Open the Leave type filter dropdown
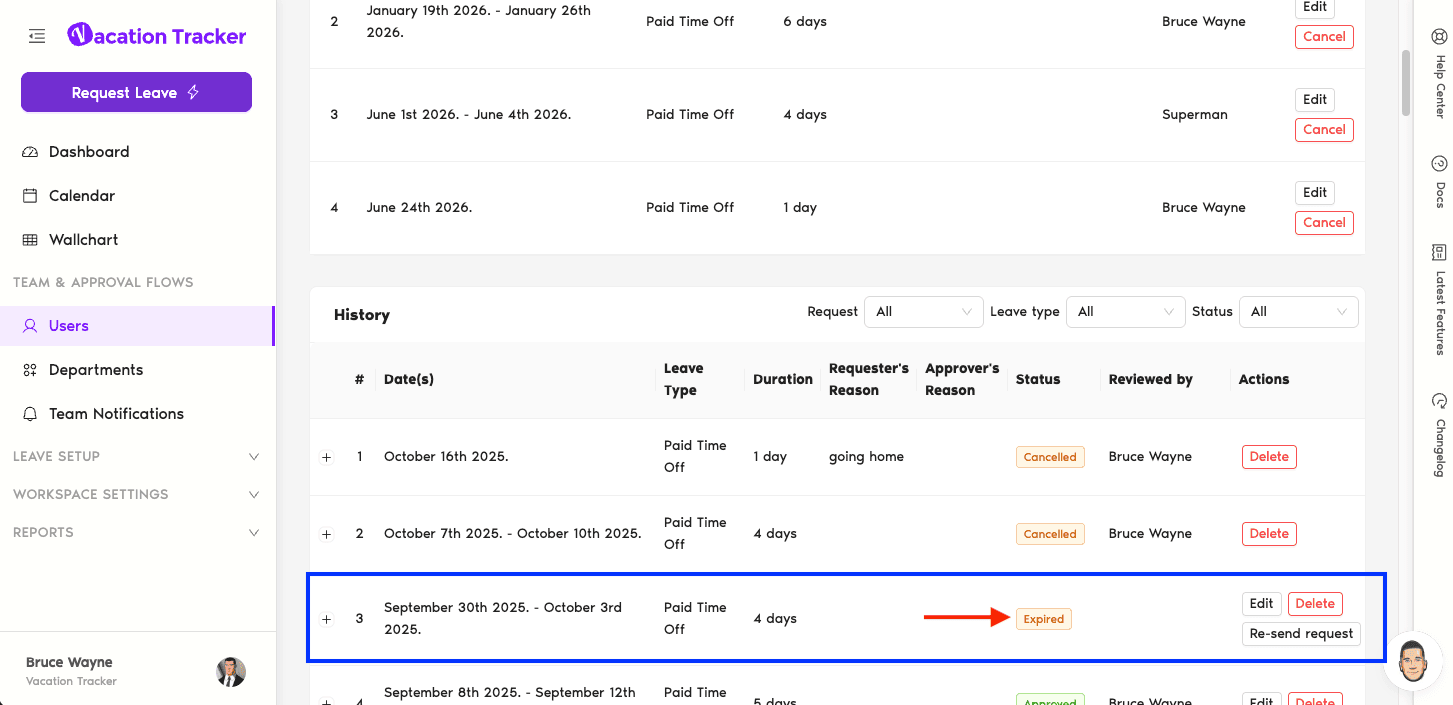 tap(1125, 312)
